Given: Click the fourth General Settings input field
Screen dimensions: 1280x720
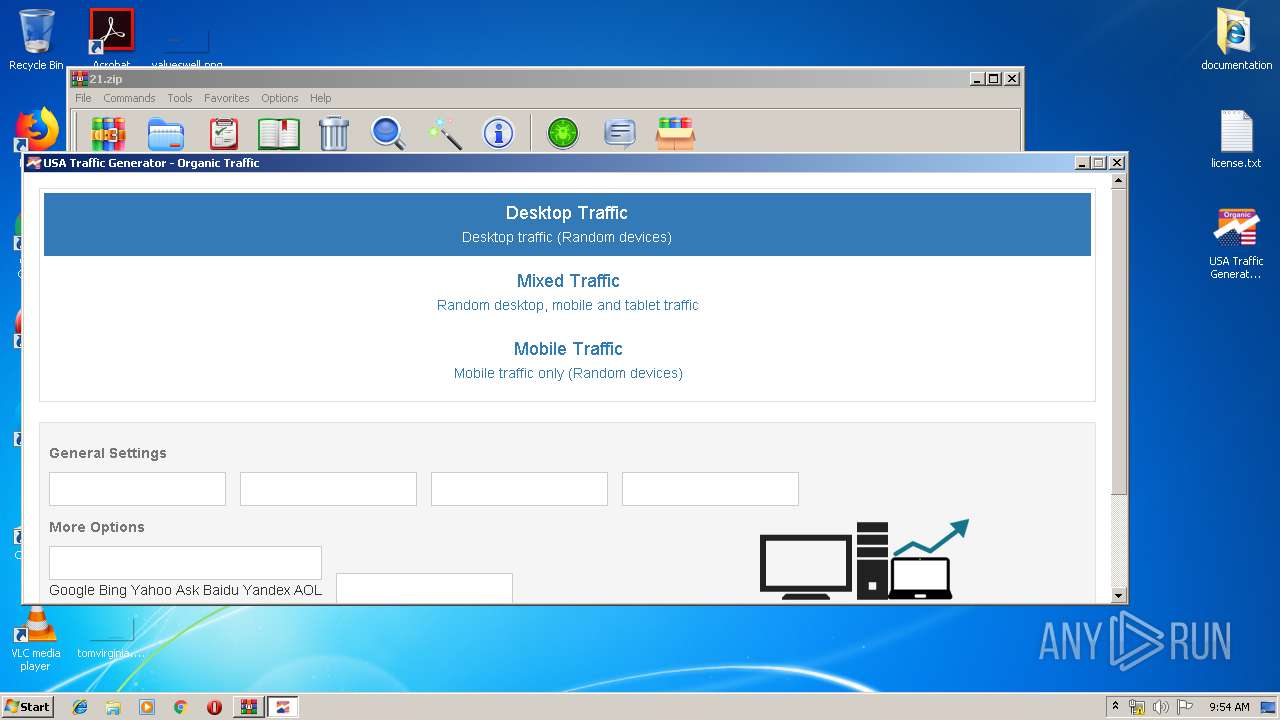Looking at the screenshot, I should pyautogui.click(x=710, y=489).
